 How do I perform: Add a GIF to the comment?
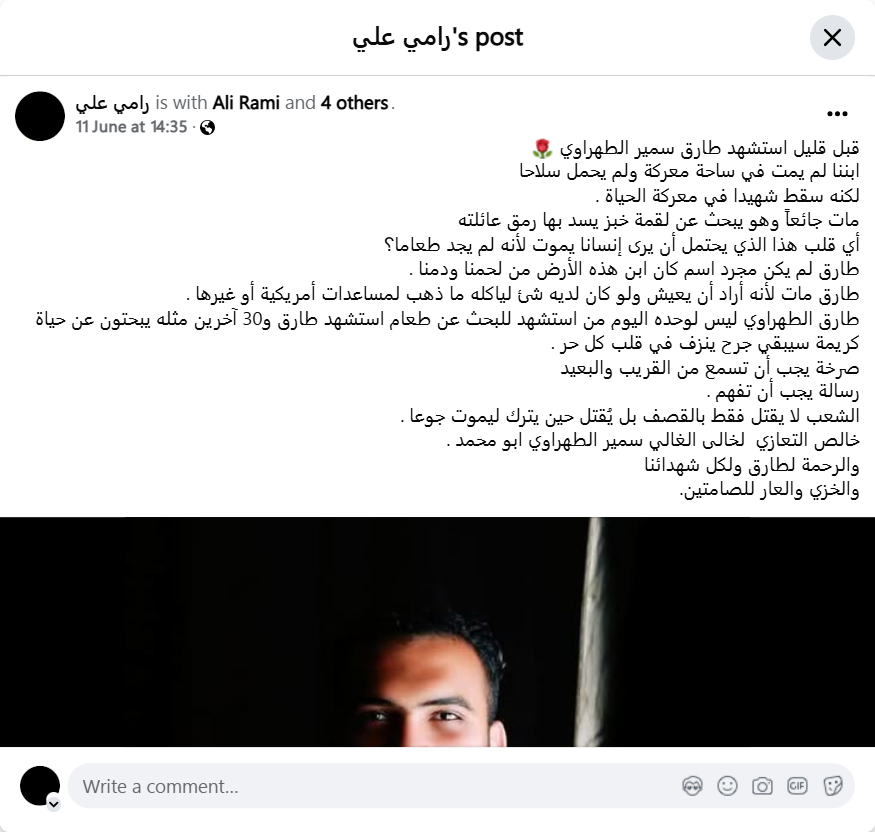797,786
